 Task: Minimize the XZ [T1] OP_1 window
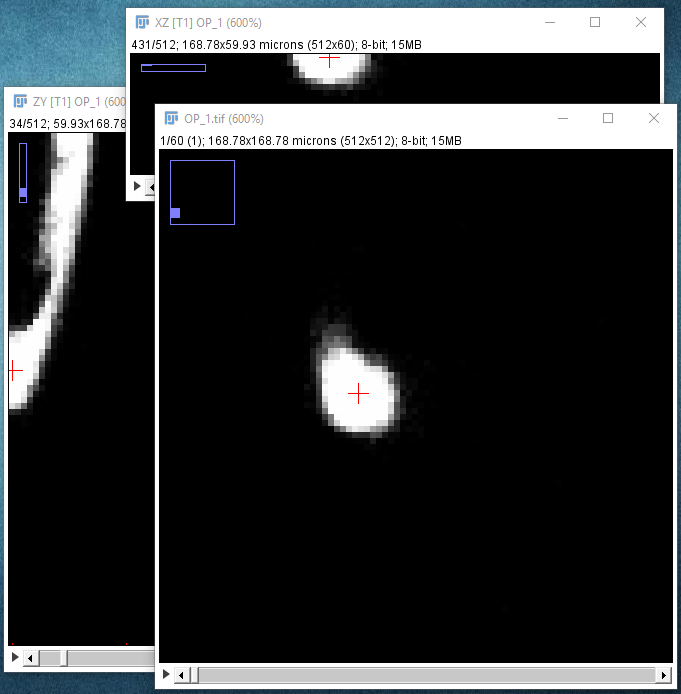(x=550, y=22)
